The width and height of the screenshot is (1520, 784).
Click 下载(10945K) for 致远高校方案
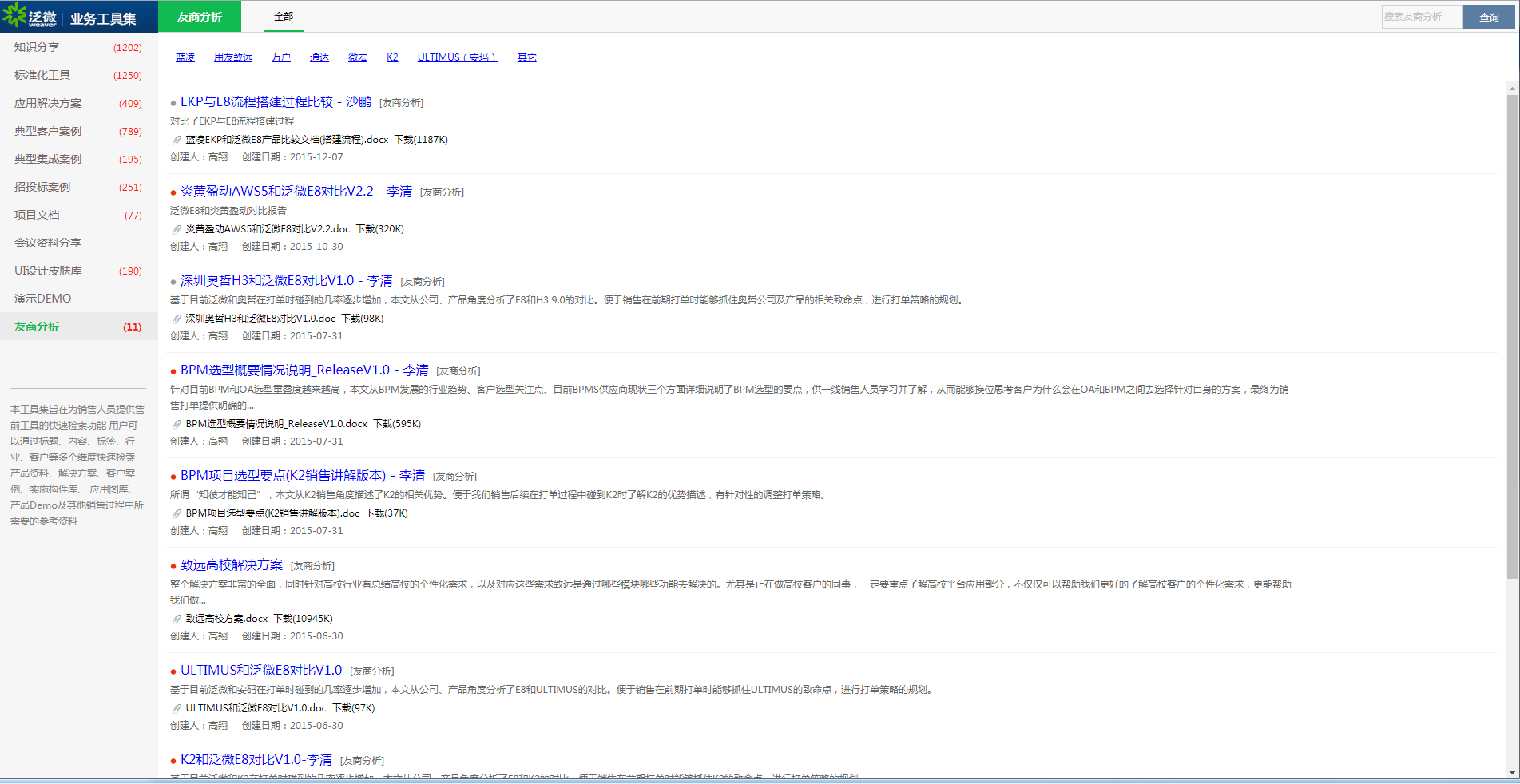click(304, 619)
